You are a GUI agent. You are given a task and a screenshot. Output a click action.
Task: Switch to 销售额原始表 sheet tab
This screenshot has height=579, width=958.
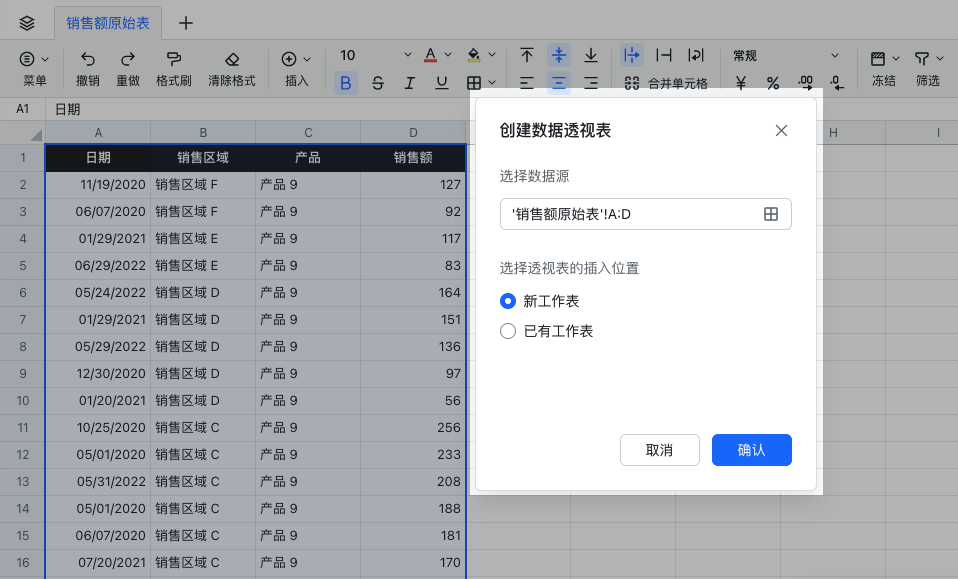[108, 23]
